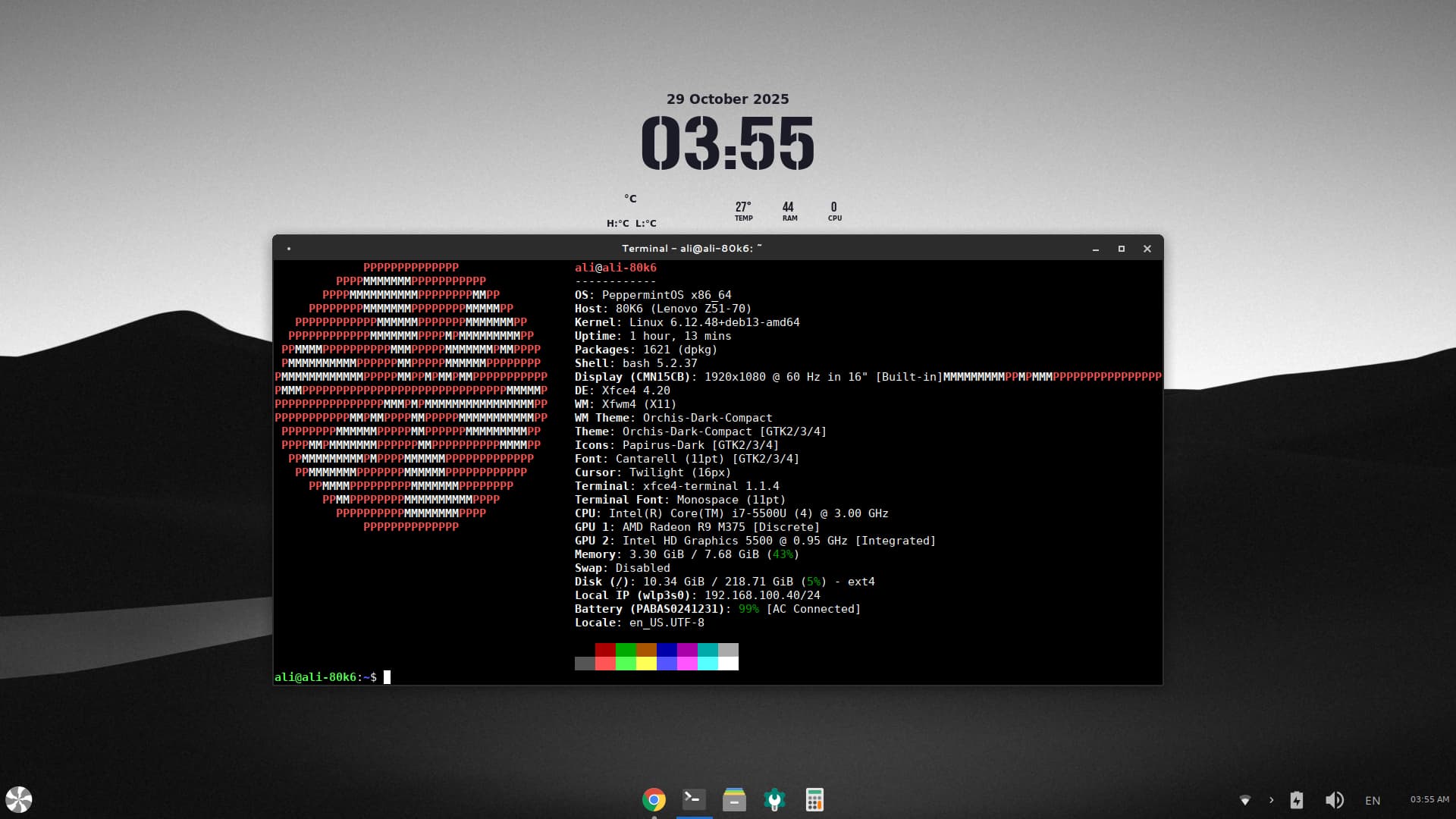Click the bright yellow color block
This screenshot has height=819, width=1456.
646,664
